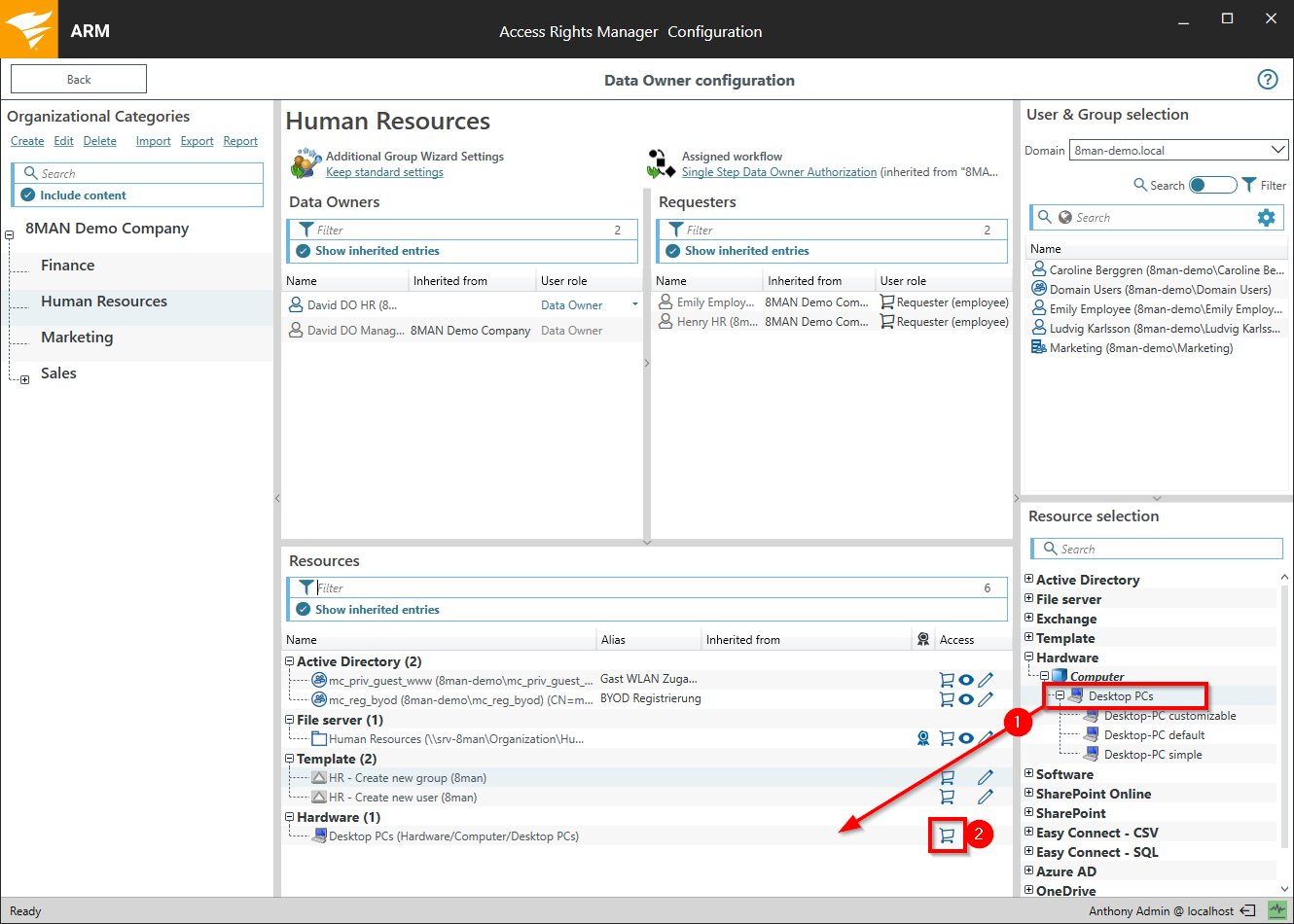The width and height of the screenshot is (1294, 924).
Task: Click the green activity monitor icon in the status bar
Action: (1276, 910)
